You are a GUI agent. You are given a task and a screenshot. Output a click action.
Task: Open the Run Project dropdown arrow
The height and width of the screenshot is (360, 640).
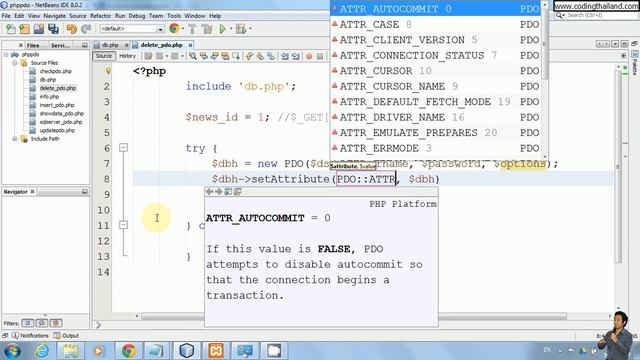click(x=231, y=29)
